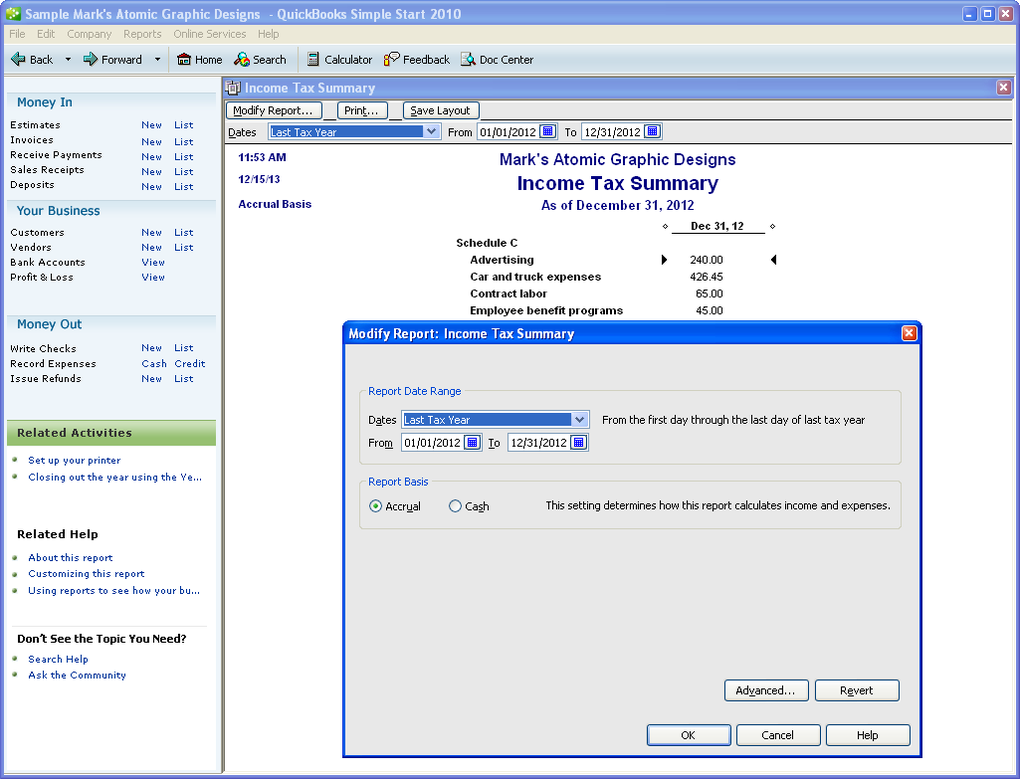Open Ask the Community link
The image size is (1020, 779).
77,675
